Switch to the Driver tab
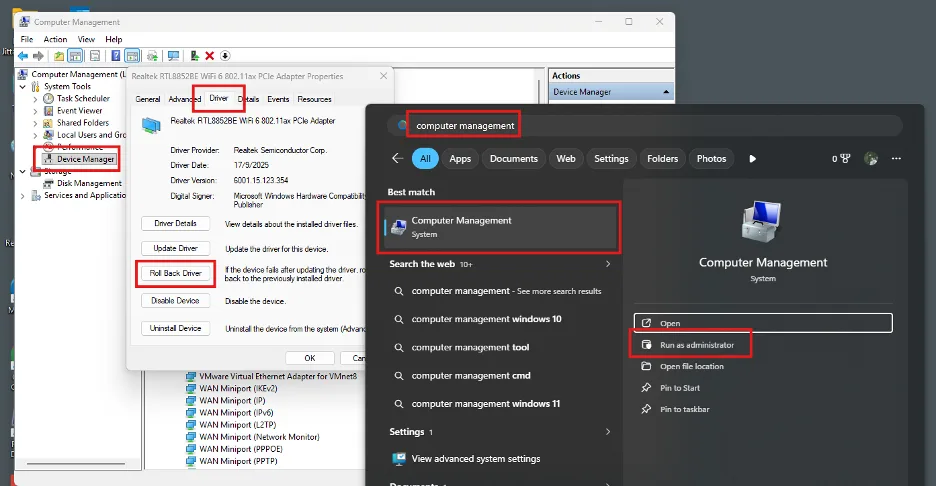Image resolution: width=936 pixels, height=486 pixels. coord(218,98)
